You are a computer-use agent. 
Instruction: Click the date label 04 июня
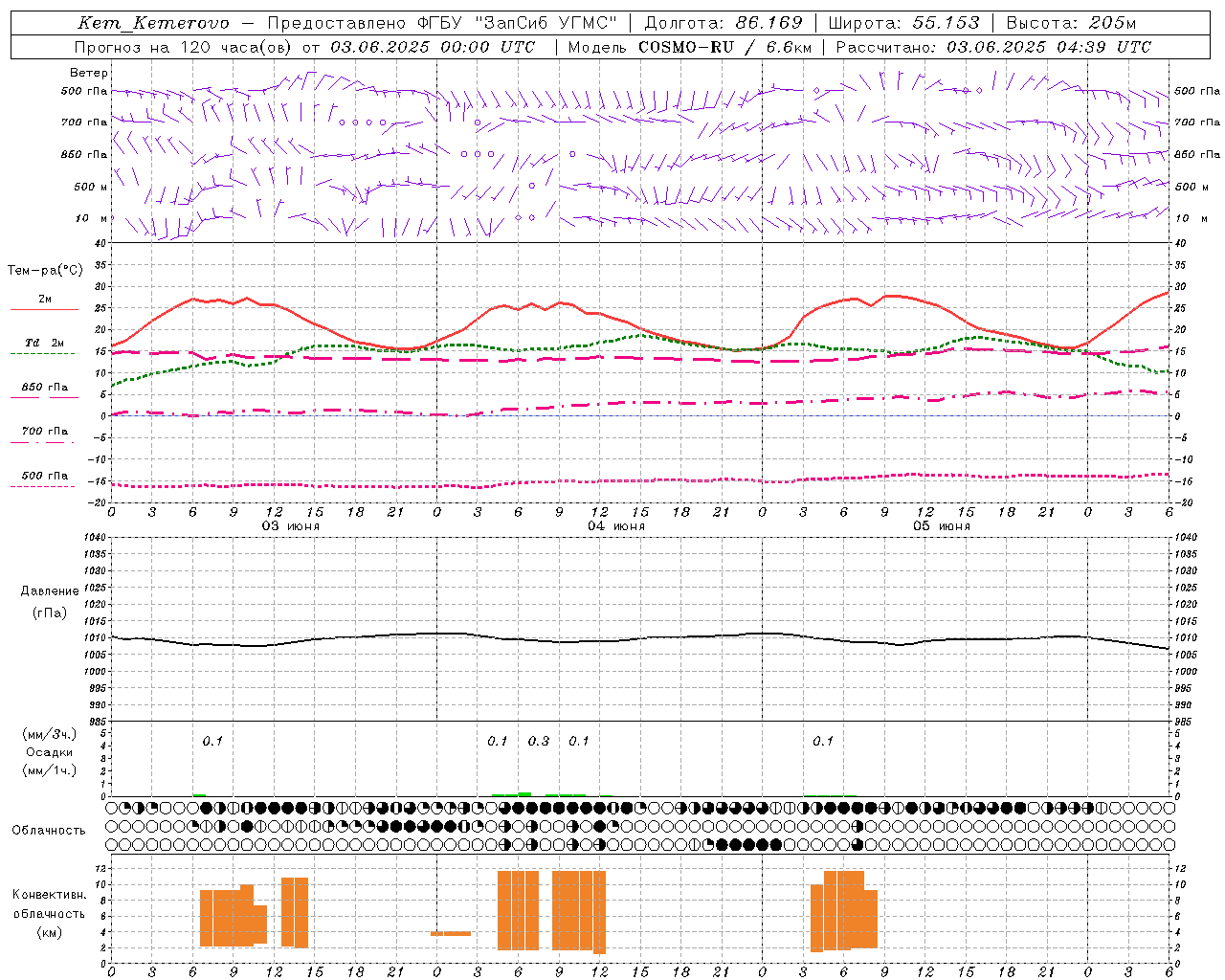point(616,526)
